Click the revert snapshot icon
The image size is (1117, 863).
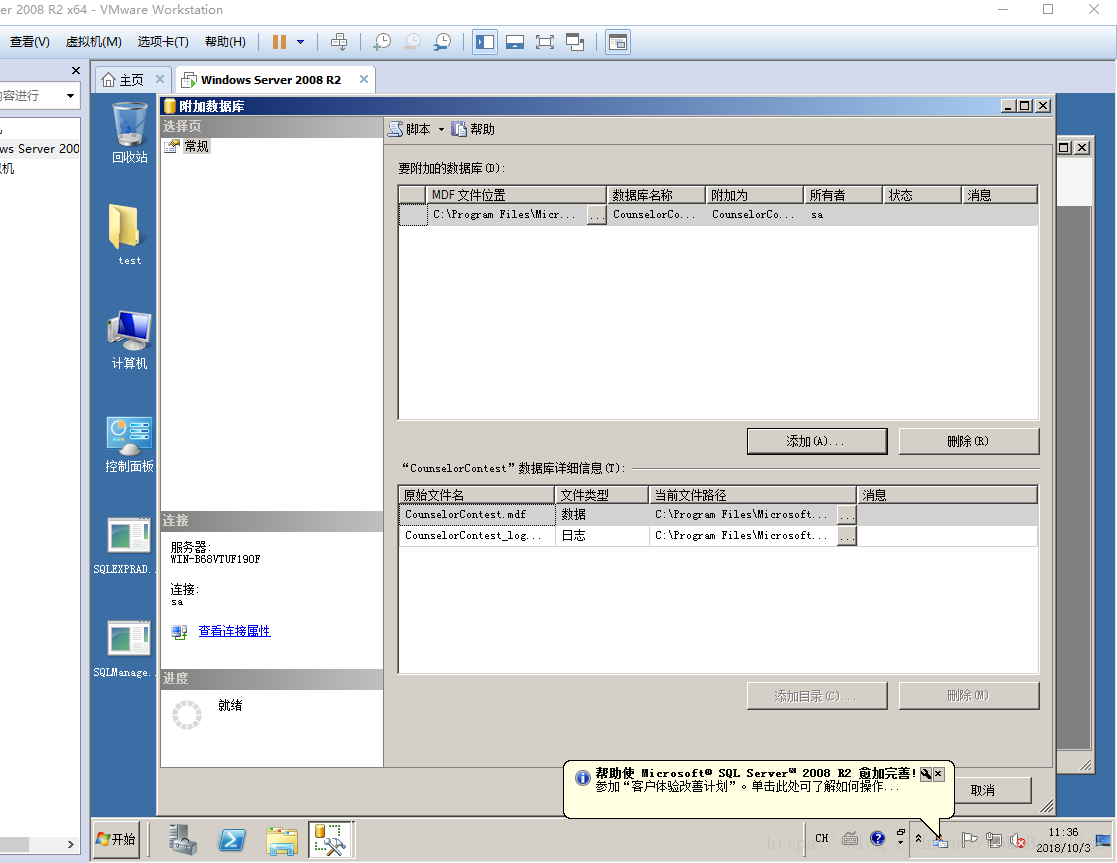[x=412, y=42]
